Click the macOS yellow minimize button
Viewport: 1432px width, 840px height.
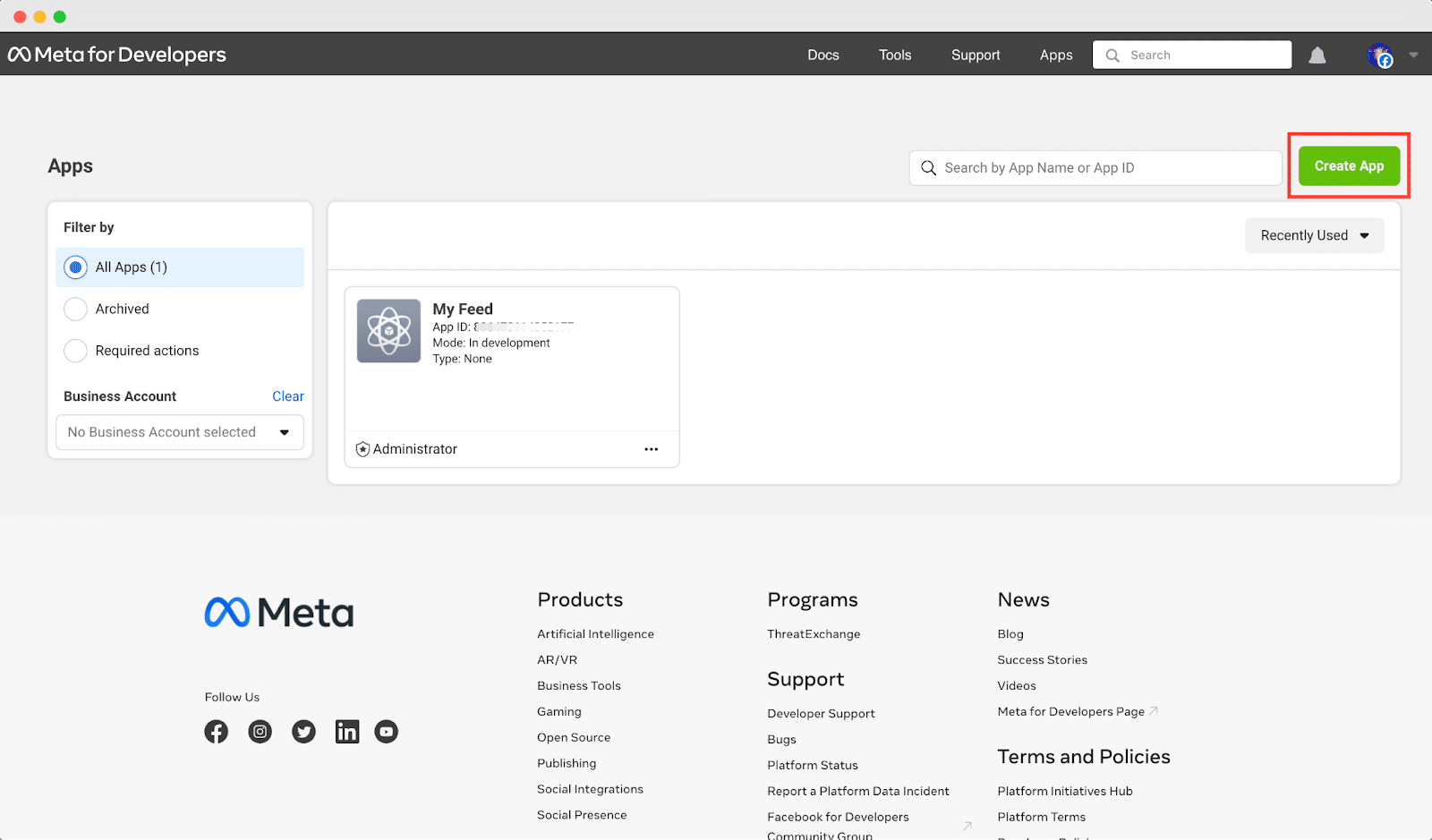coord(39,17)
